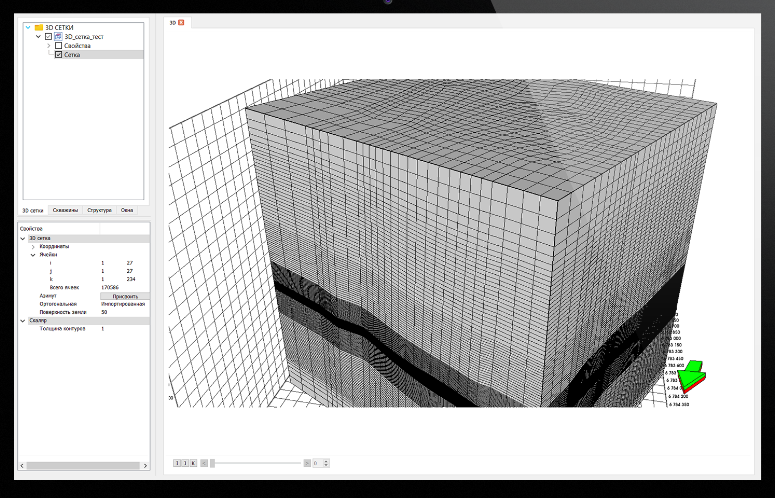Collapse the Ячейки property group
Screen dimensions: 775x498
coord(33,254)
